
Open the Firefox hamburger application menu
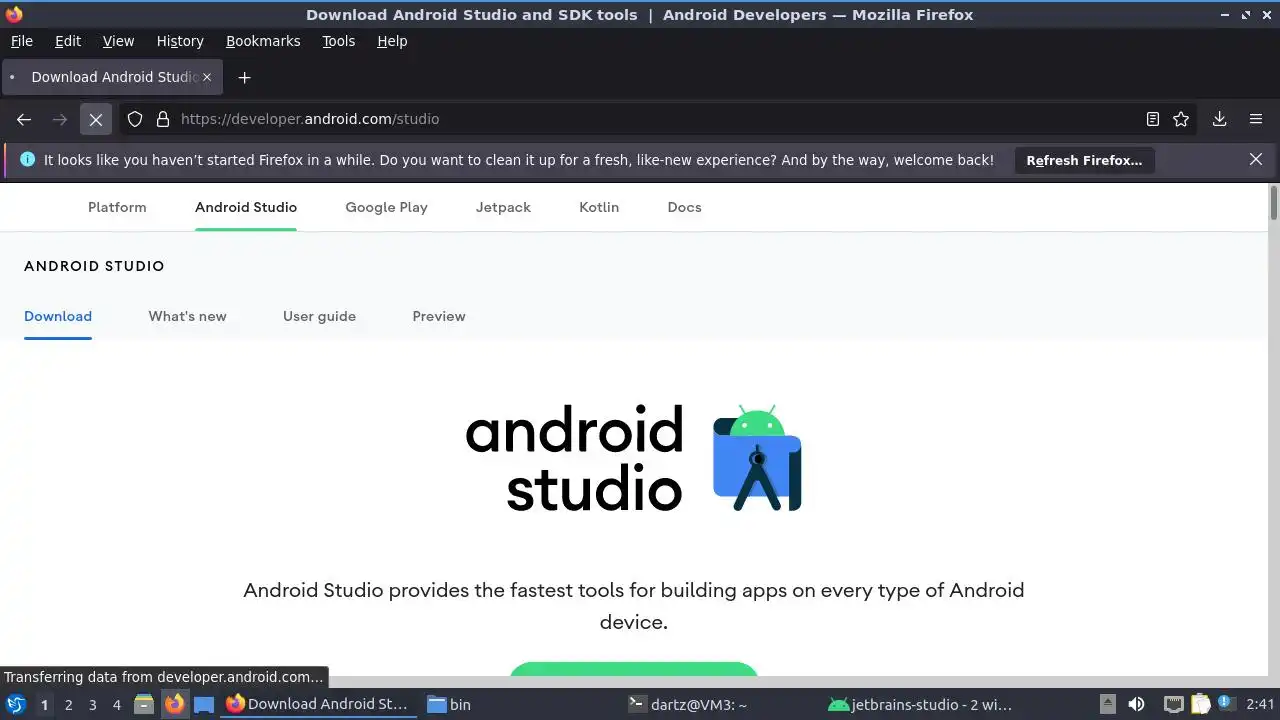[1256, 119]
